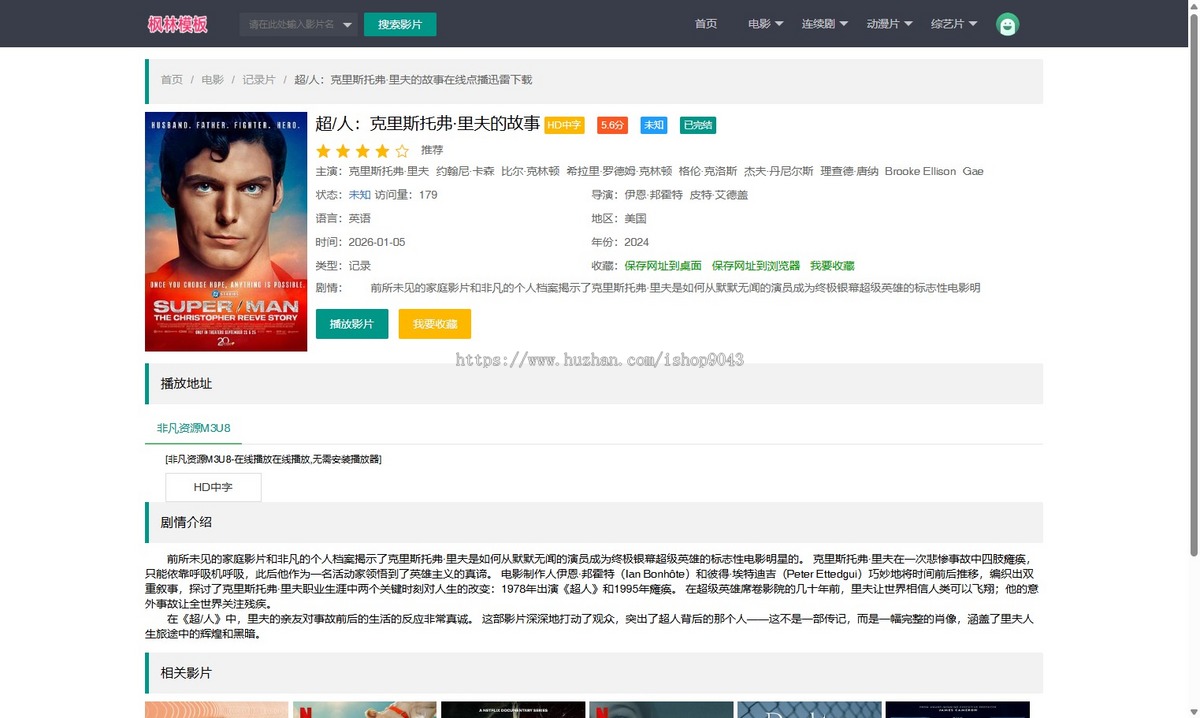The width and height of the screenshot is (1200, 718).
Task: Click the third rating star
Action: coord(362,151)
